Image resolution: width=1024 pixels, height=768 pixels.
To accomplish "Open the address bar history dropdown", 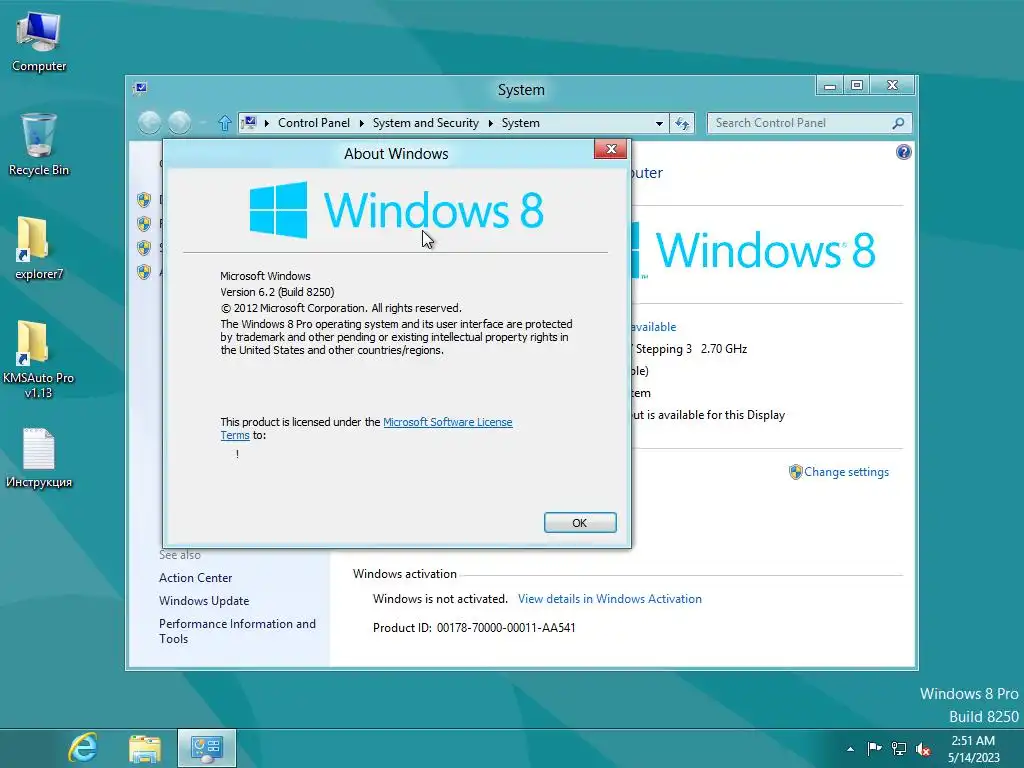I will pos(659,123).
